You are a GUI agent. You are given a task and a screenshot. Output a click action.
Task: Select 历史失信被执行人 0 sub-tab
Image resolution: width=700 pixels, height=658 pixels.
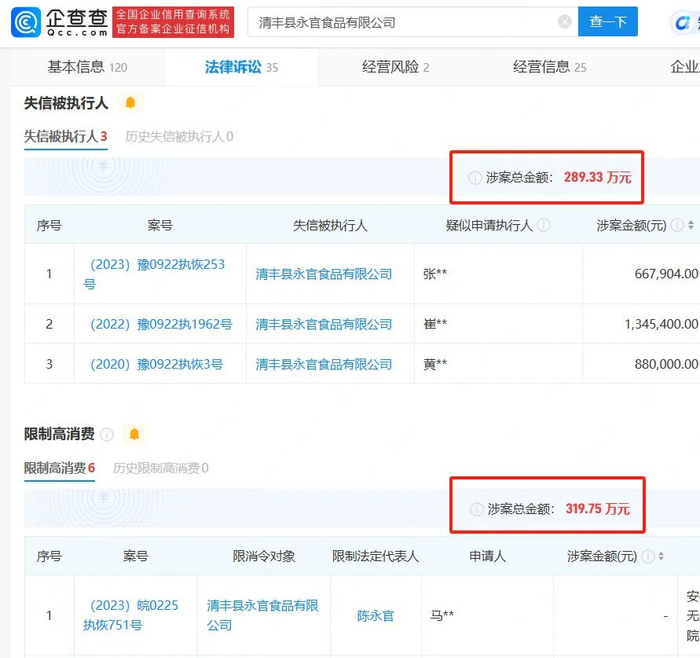tap(179, 137)
